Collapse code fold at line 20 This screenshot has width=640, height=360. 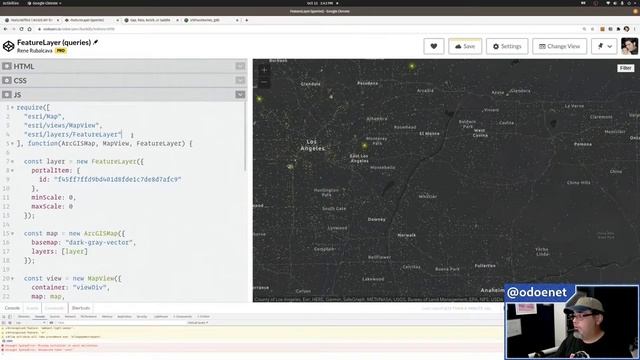(12, 278)
